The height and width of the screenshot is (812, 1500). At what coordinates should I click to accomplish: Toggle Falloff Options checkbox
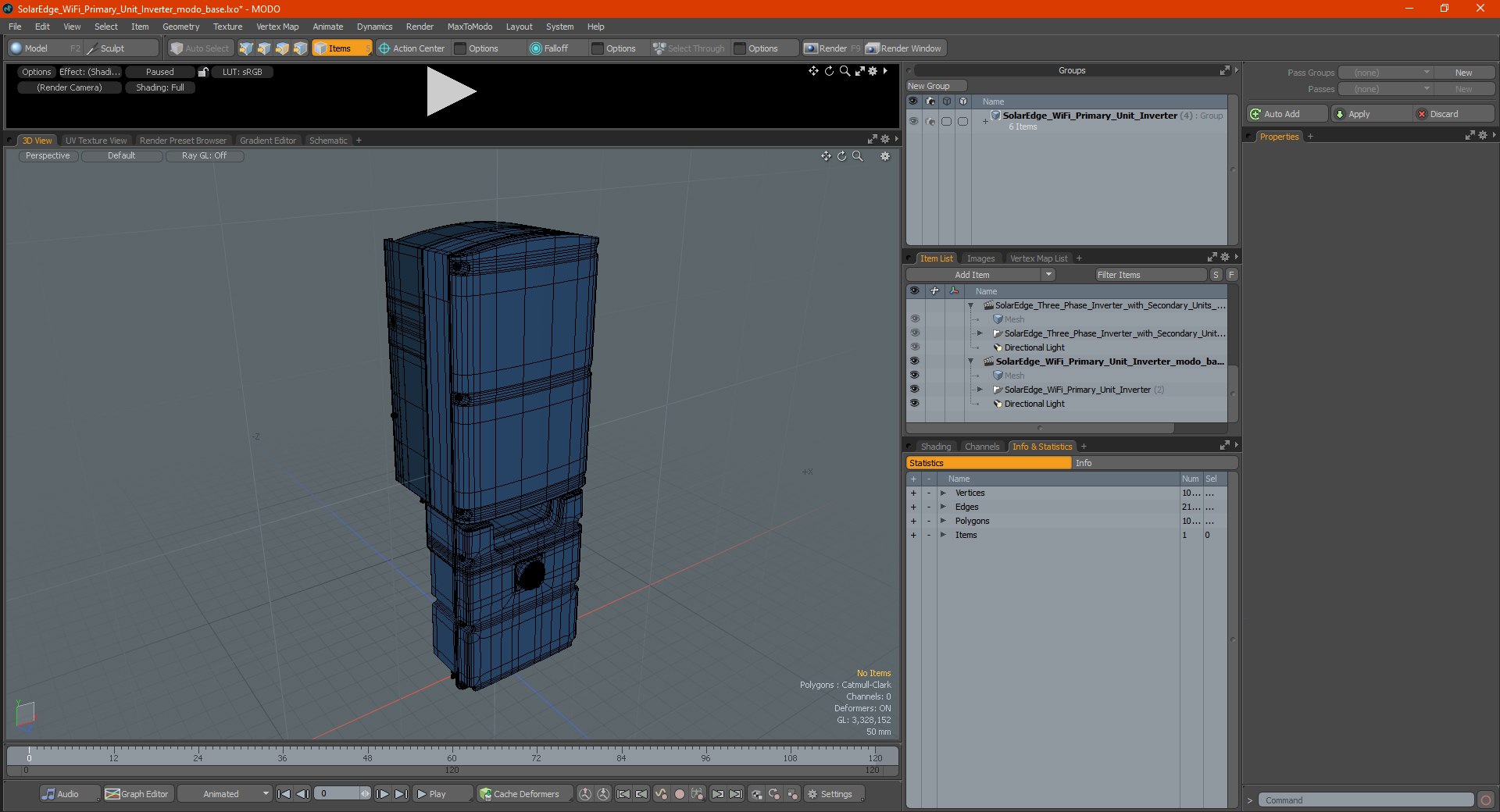(x=598, y=48)
